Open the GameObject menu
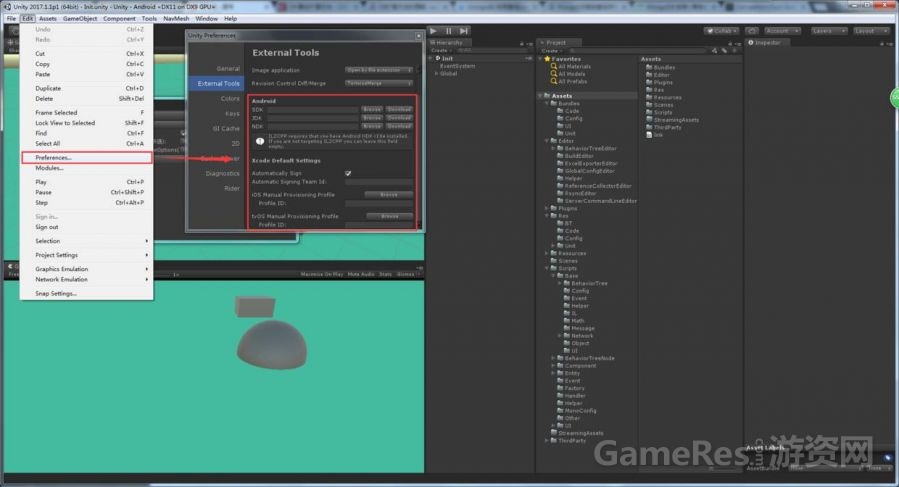This screenshot has height=487, width=899. pos(80,18)
